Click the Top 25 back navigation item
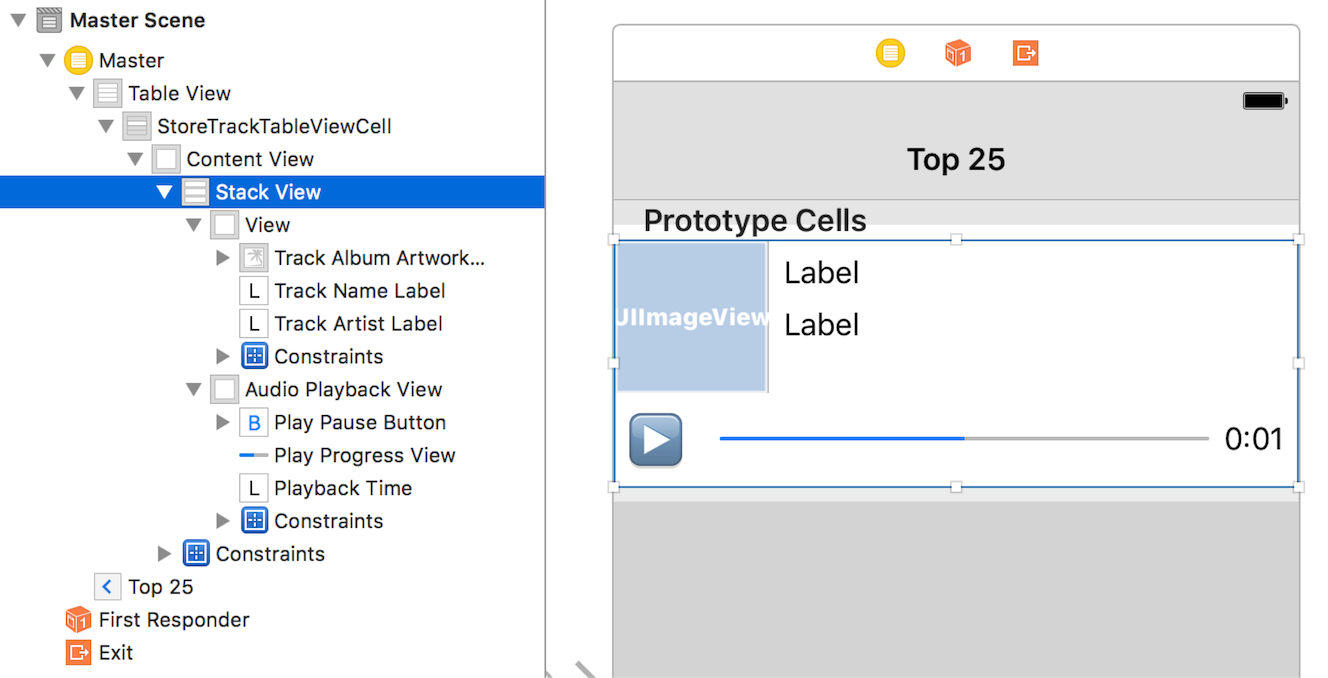Viewport: 1328px width, 678px height. [142, 586]
